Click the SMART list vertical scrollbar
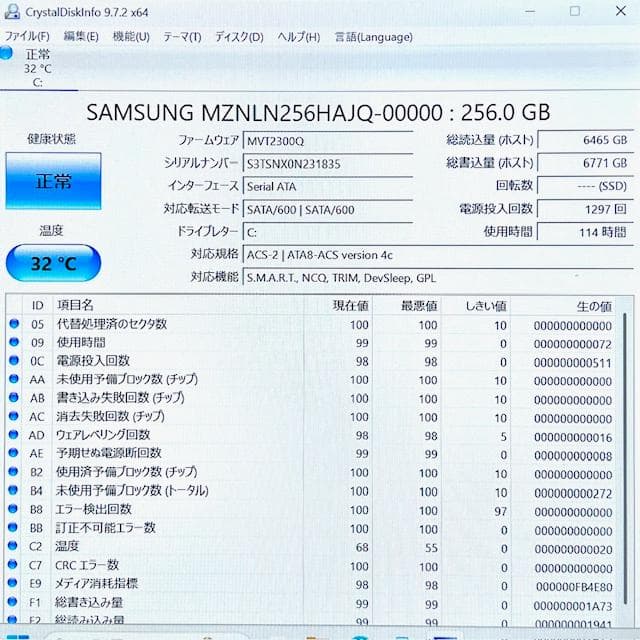The height and width of the screenshot is (640, 640). (624, 459)
